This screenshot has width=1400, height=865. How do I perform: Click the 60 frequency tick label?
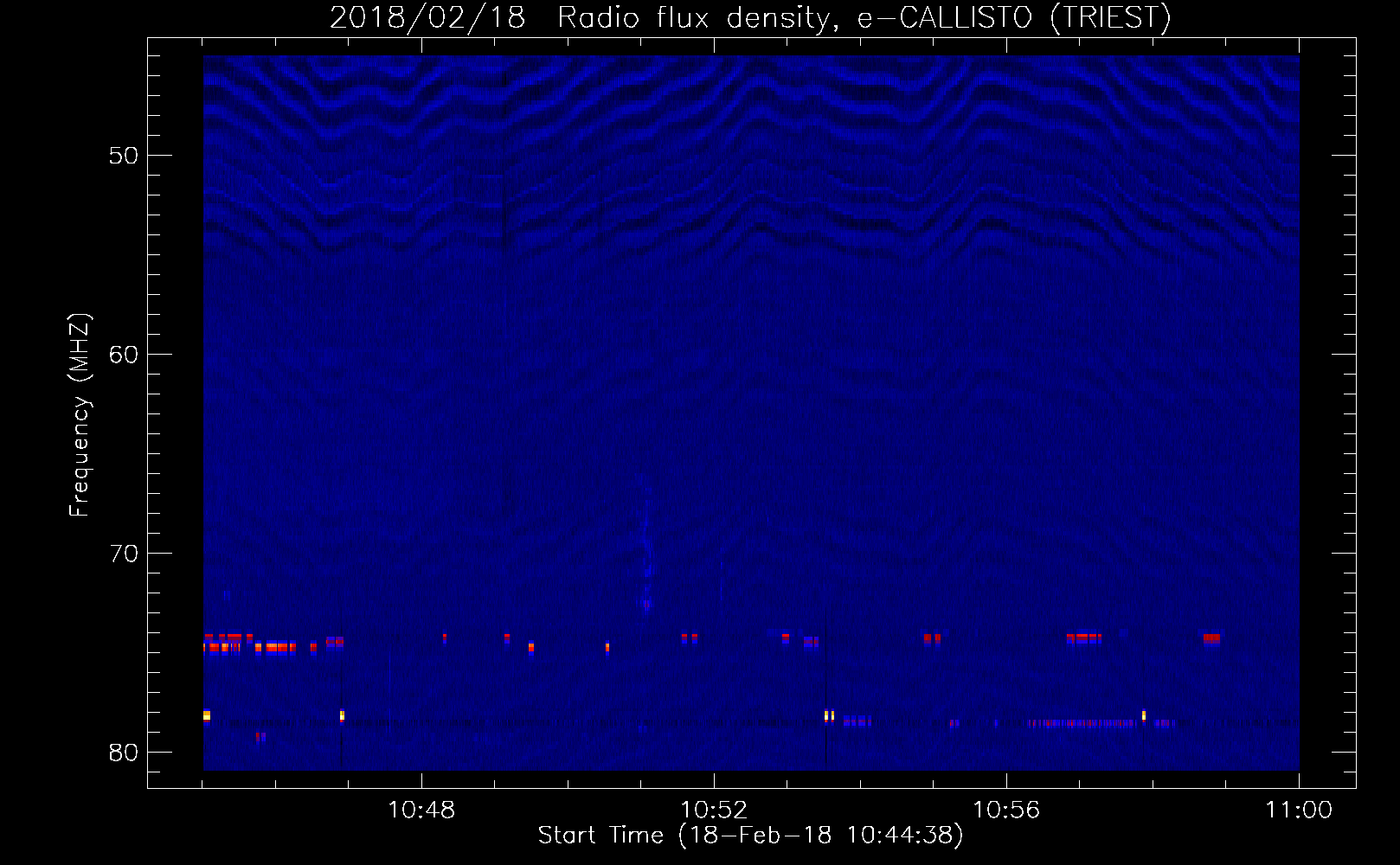[124, 355]
